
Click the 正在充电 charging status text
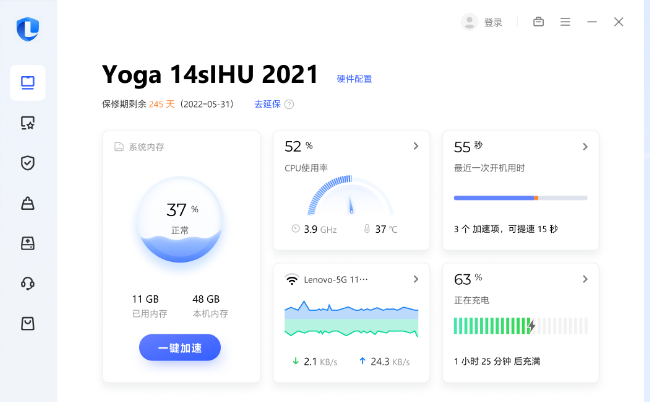[471, 300]
